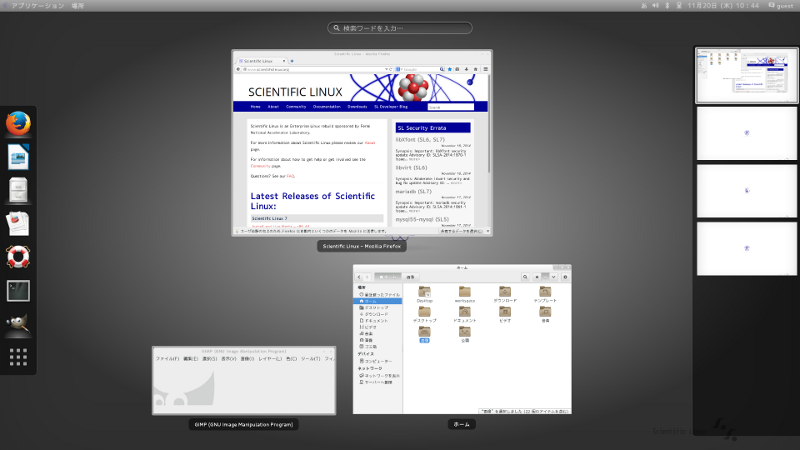Click Firefox back navigation button
The image size is (800, 450).
[238, 69]
